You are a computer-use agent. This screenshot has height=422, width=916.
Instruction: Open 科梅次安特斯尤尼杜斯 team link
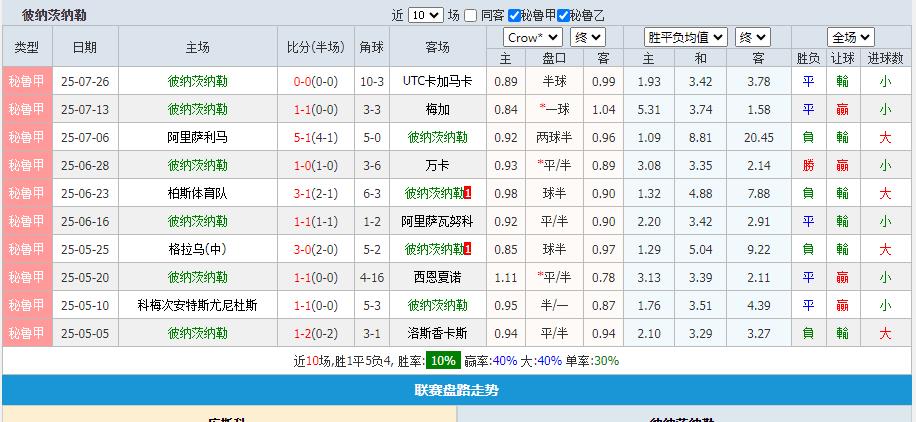point(197,305)
